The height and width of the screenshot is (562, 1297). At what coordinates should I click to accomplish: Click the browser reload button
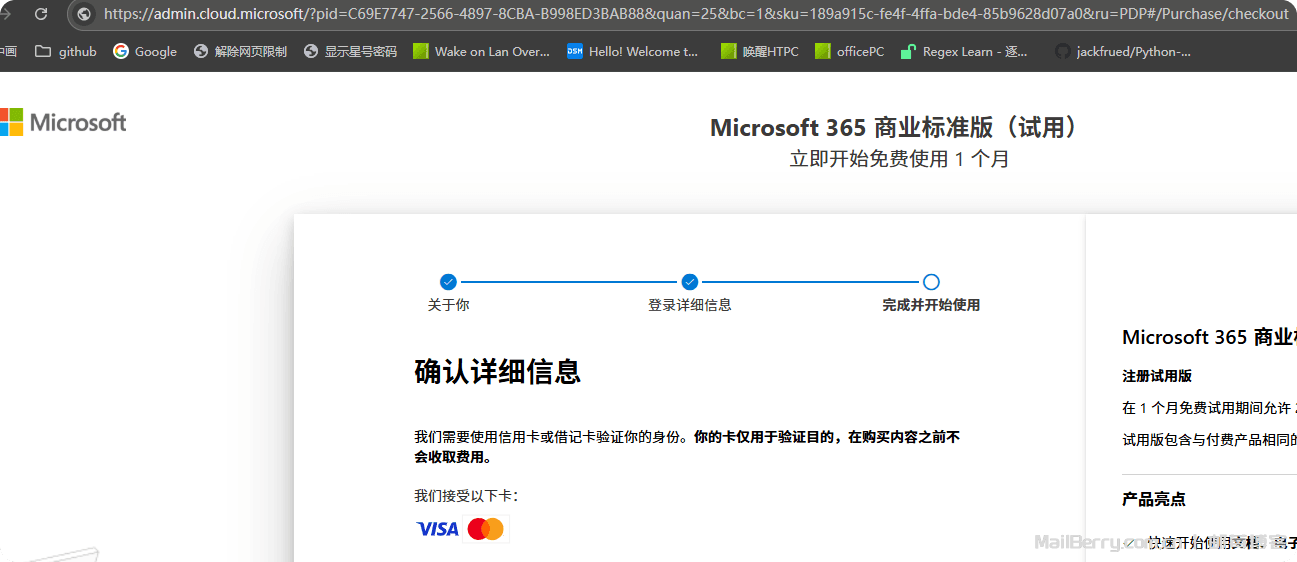coord(41,14)
